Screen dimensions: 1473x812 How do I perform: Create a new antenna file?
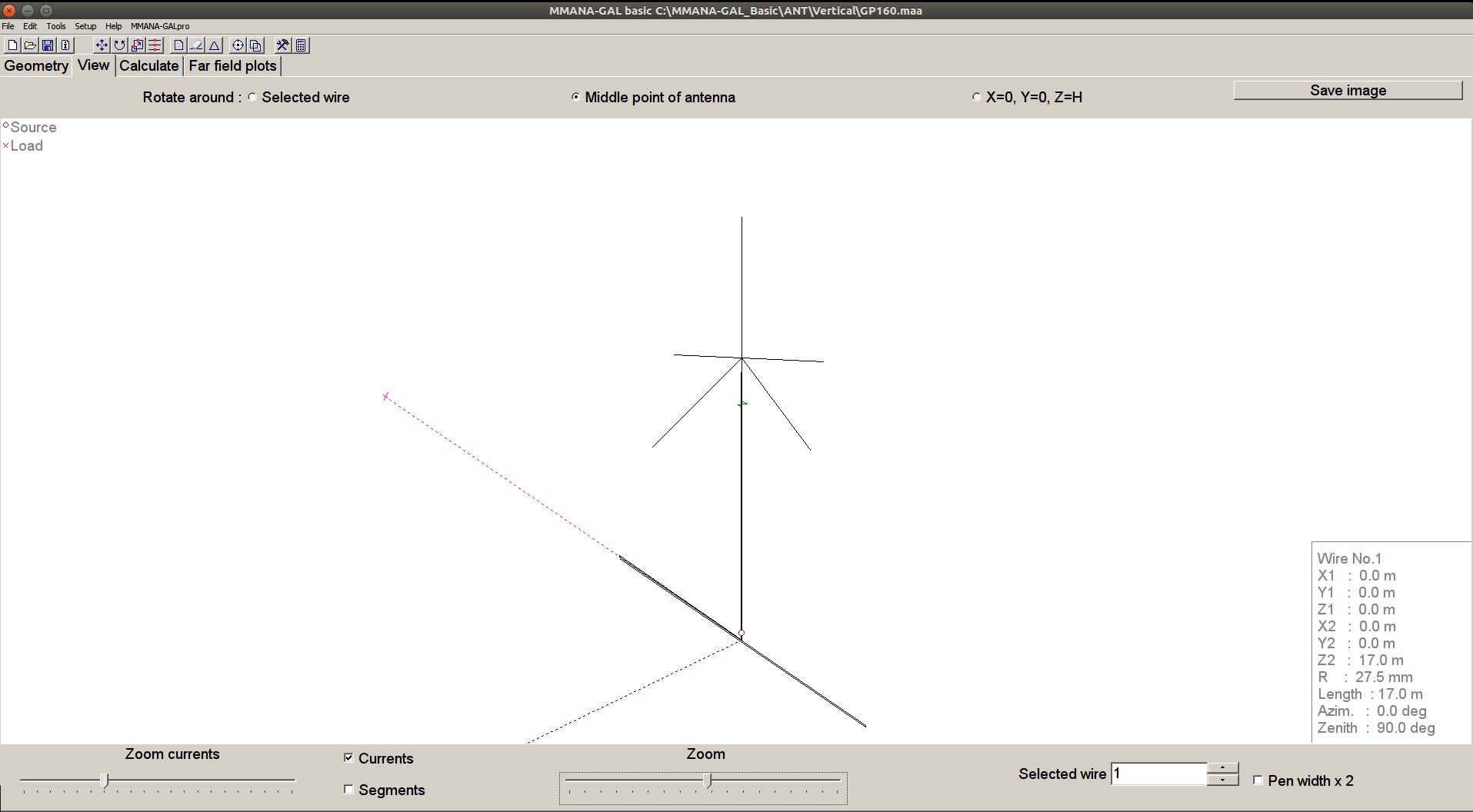(12, 45)
